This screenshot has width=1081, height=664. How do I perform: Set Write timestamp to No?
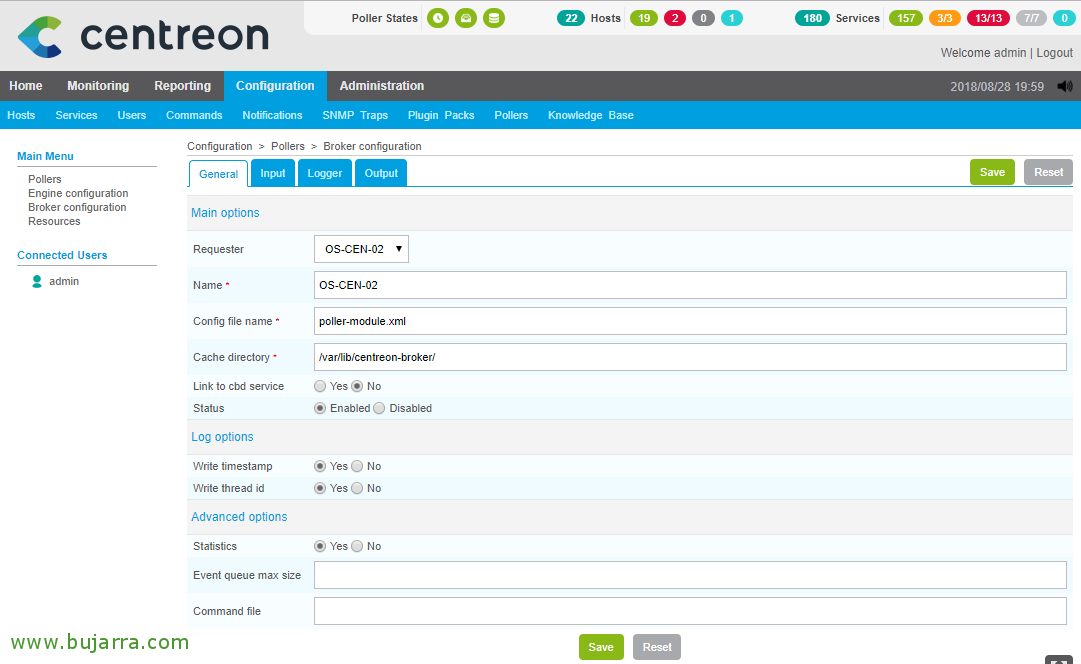[357, 466]
